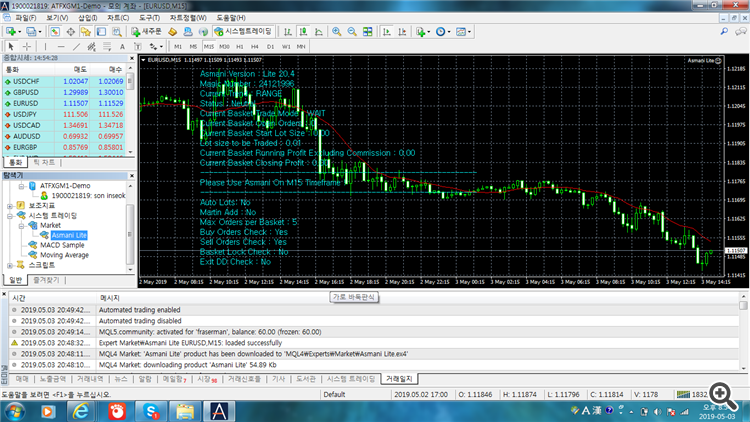This screenshot has width=750, height=422.
Task: Select MACD Sample expert advisor
Action: pos(62,245)
